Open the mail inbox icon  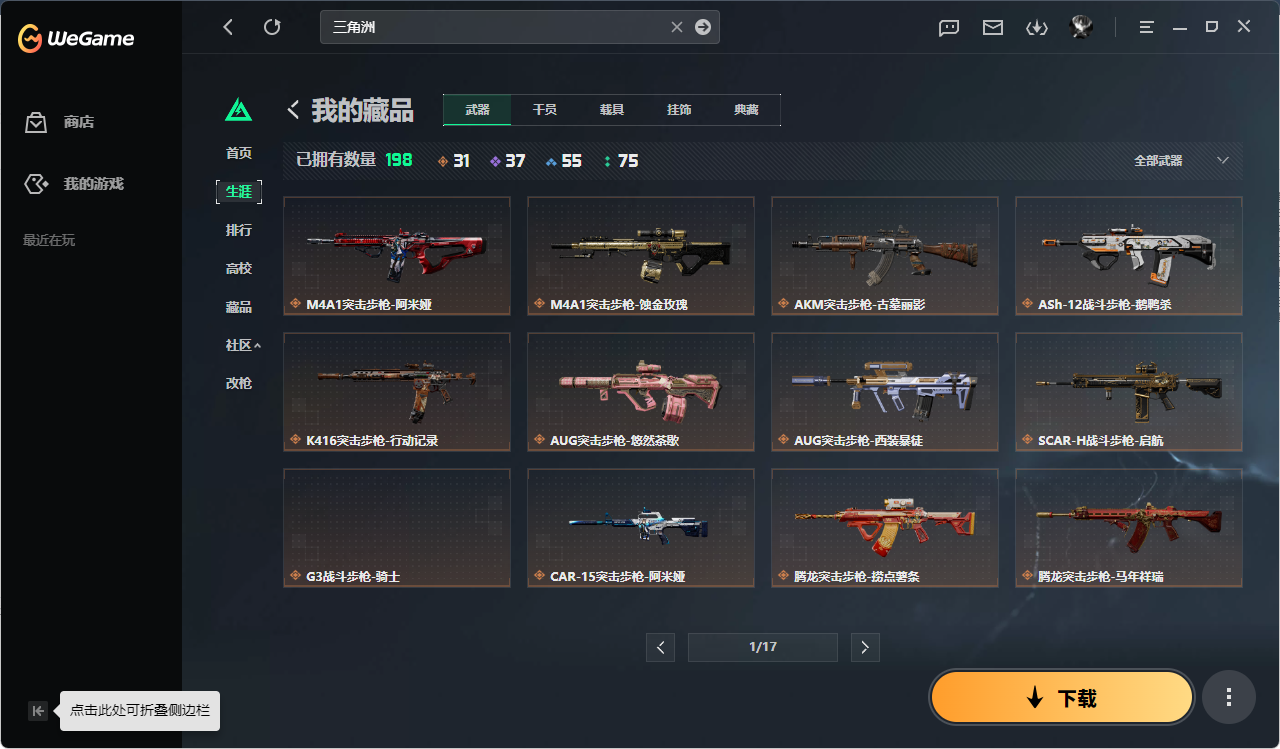993,28
